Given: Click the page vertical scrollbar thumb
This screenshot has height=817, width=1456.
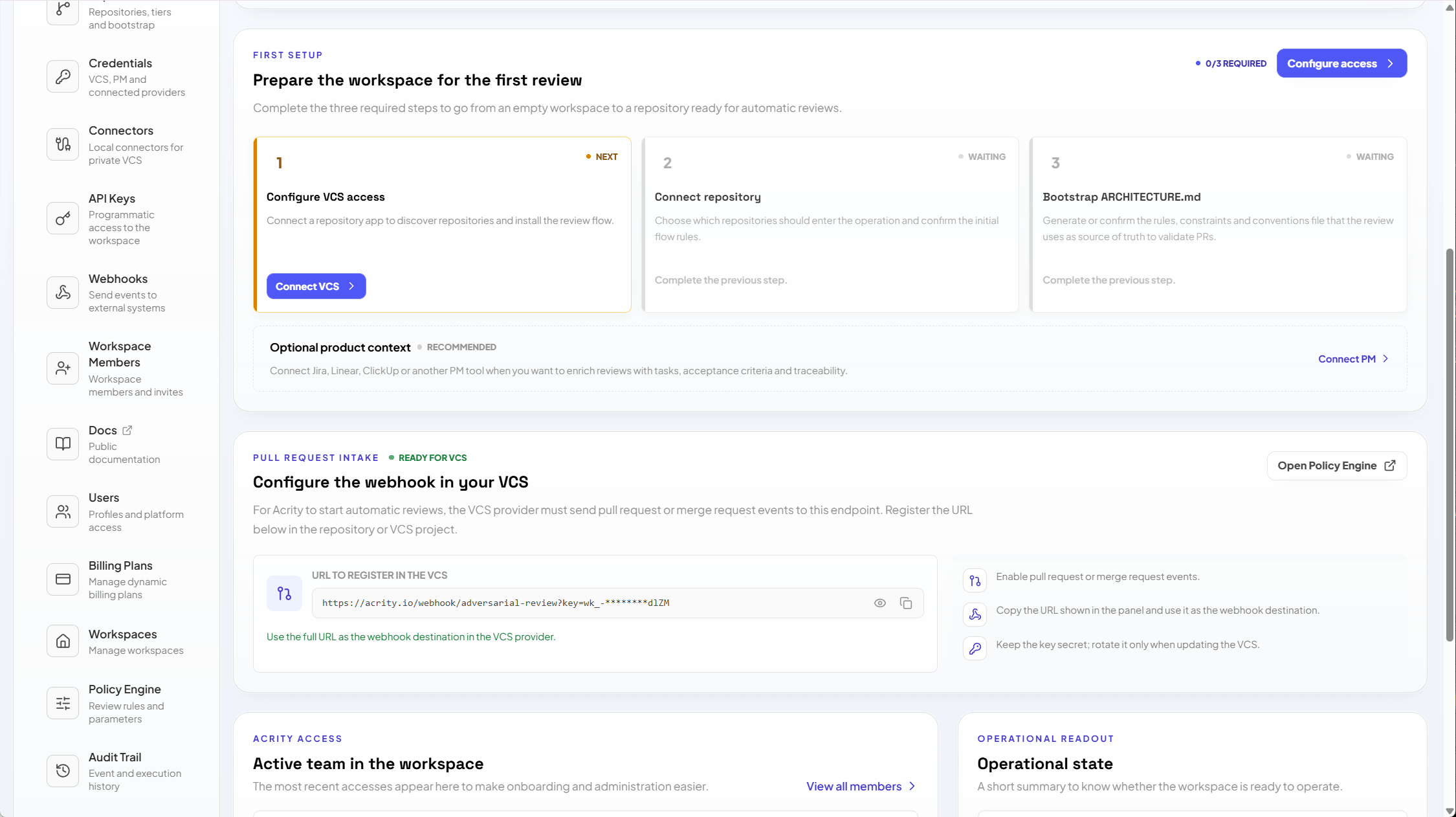Looking at the screenshot, I should (x=1450, y=444).
